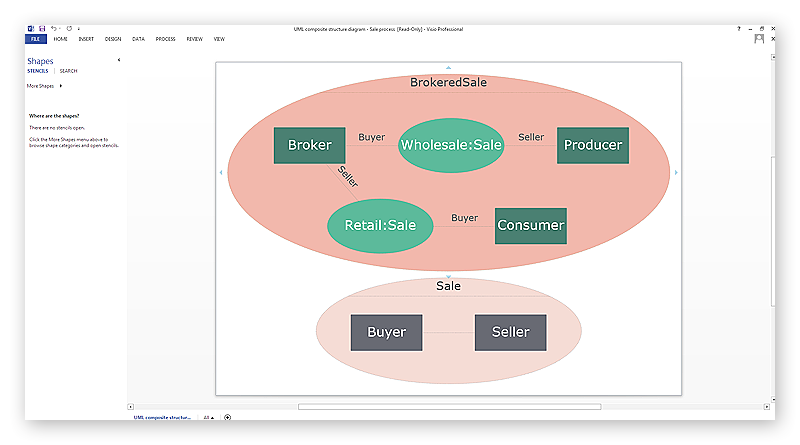This screenshot has width=800, height=445.
Task: Select the Wholesale:Sale green ellipse shape
Action: pyautogui.click(x=451, y=145)
